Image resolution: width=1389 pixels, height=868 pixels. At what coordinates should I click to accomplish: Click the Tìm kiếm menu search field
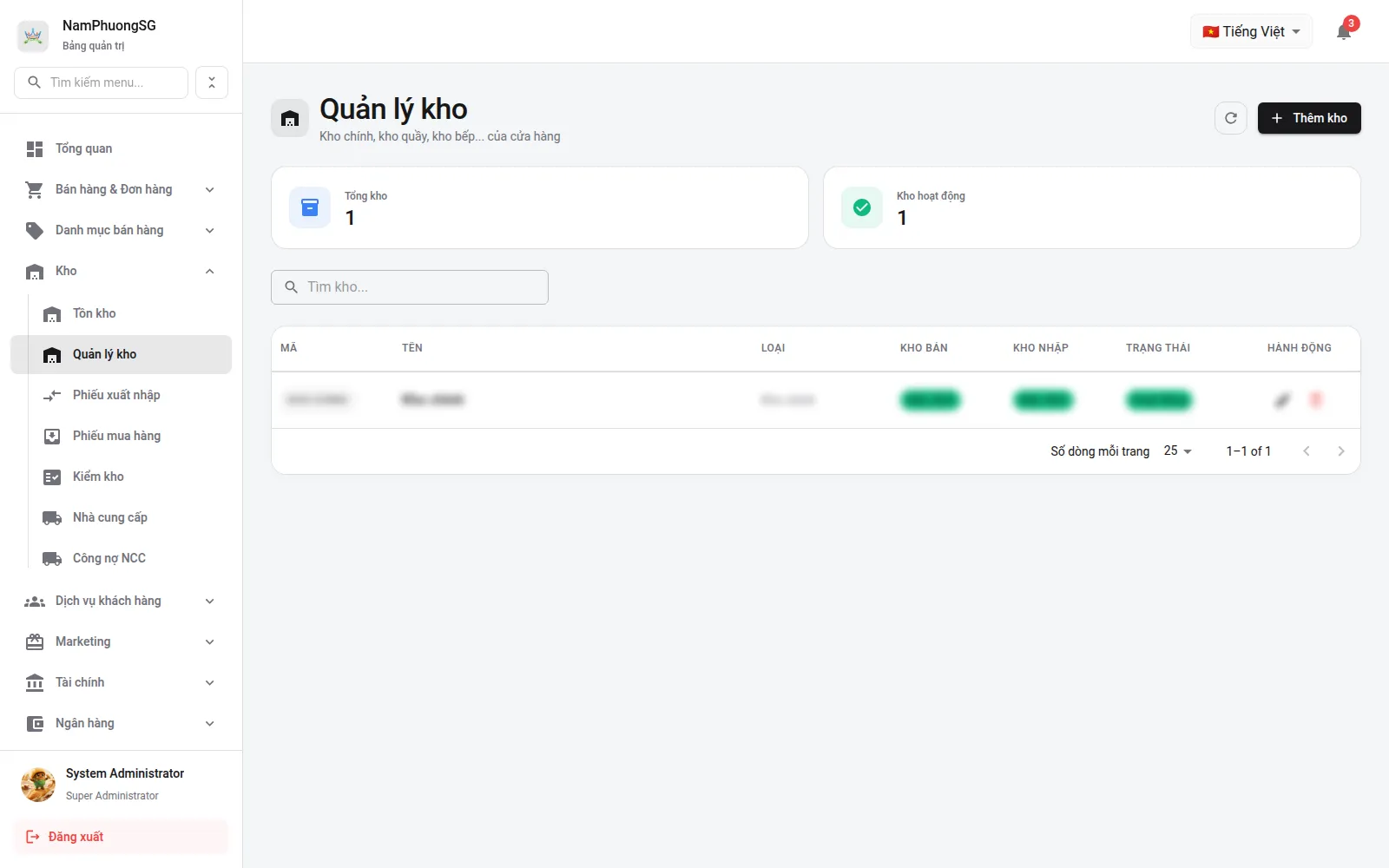click(x=101, y=82)
